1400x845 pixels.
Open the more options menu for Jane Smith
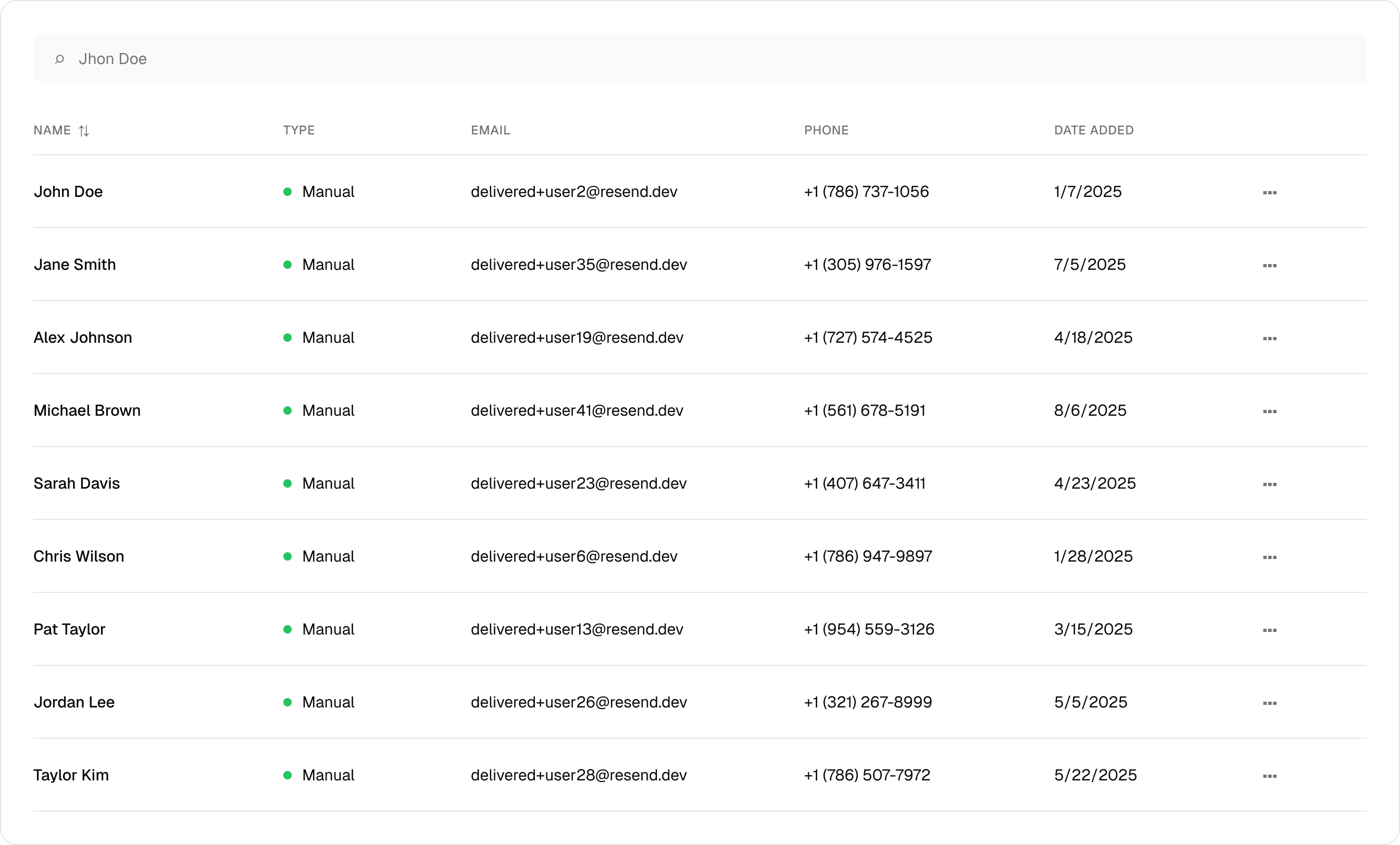coord(1269,265)
